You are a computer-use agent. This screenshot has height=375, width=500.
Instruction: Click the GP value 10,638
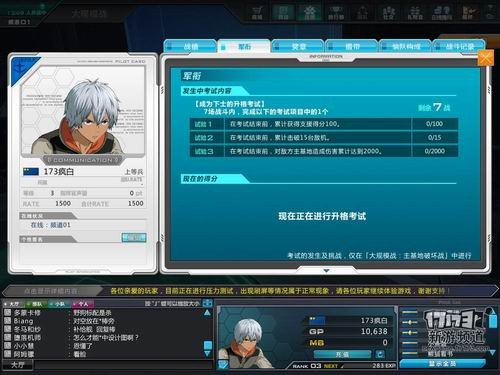(374, 331)
